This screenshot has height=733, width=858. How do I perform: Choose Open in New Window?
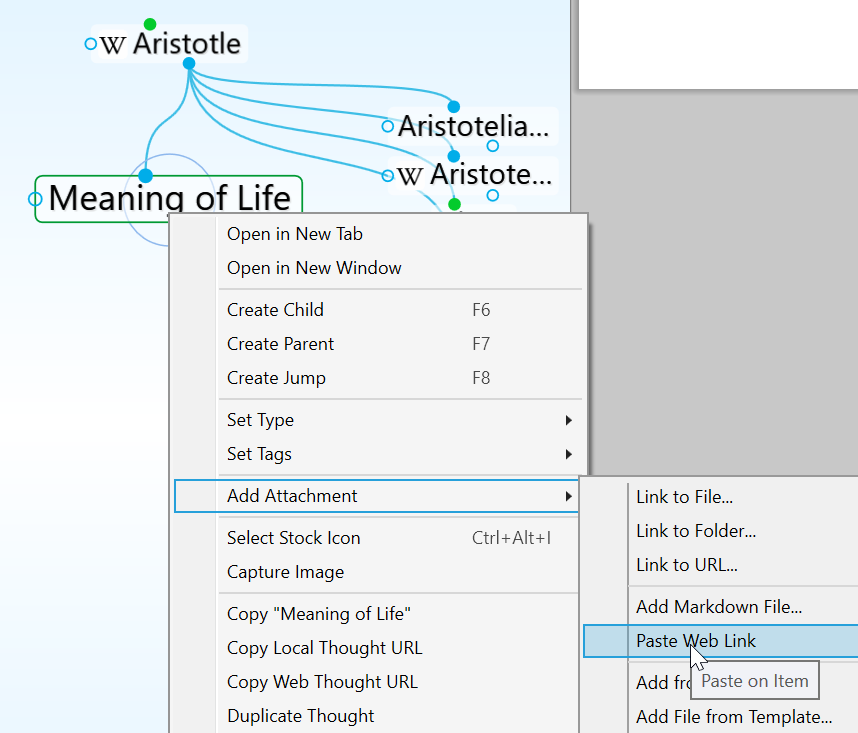[314, 268]
